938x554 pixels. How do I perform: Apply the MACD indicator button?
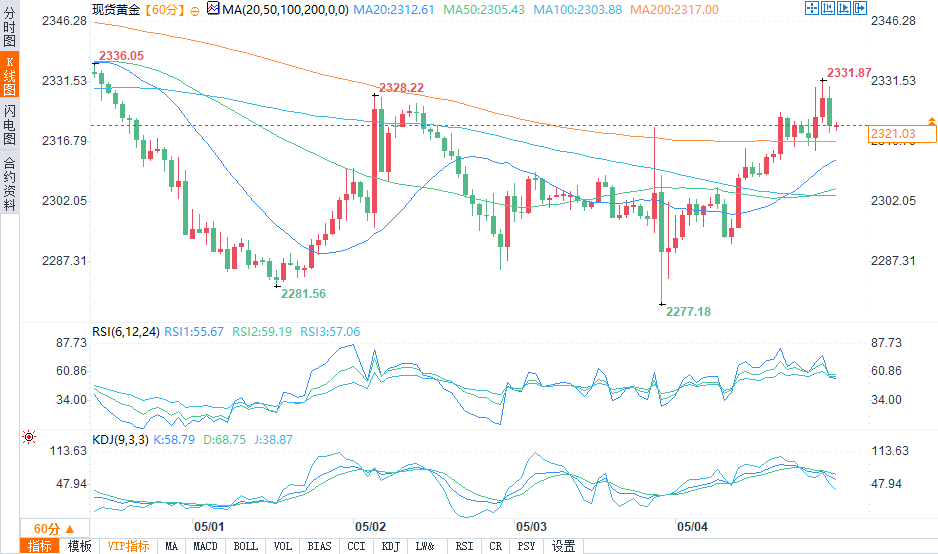coord(206,546)
